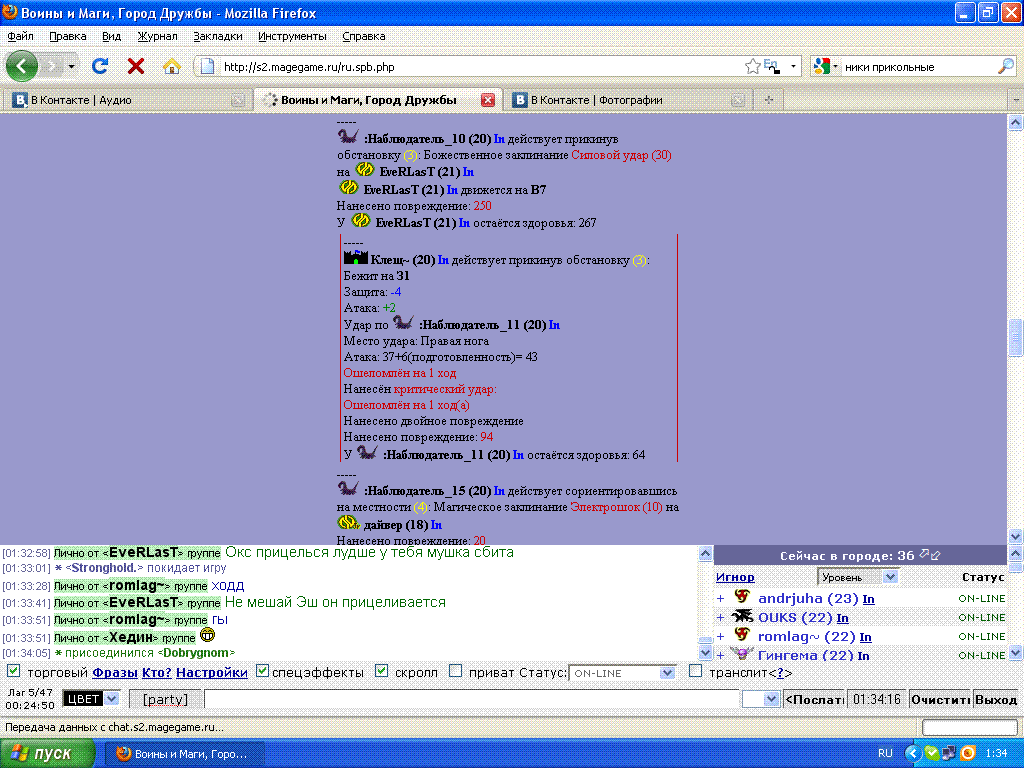Open the Уровень sorting dropdown
1024x768 pixels.
(x=858, y=577)
